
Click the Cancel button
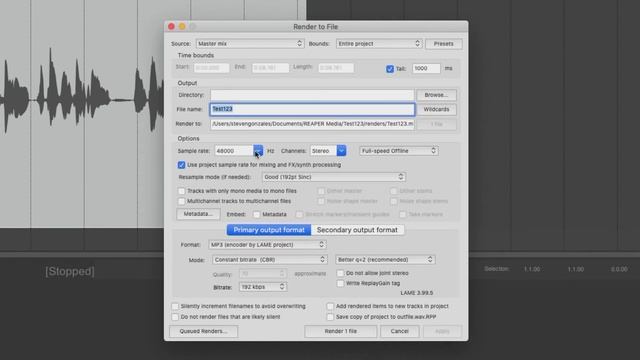(x=400, y=331)
